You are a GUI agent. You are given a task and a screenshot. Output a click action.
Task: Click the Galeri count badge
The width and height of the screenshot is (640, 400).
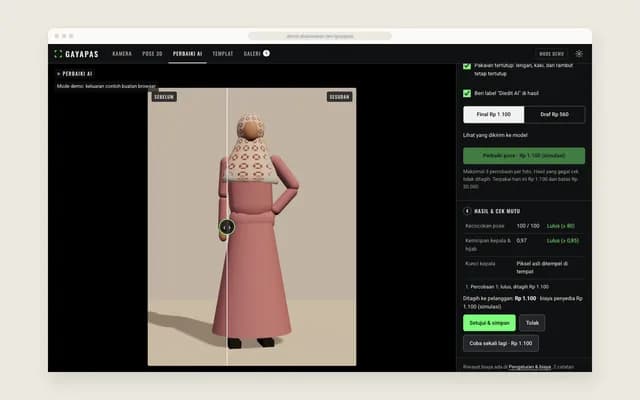(266, 53)
